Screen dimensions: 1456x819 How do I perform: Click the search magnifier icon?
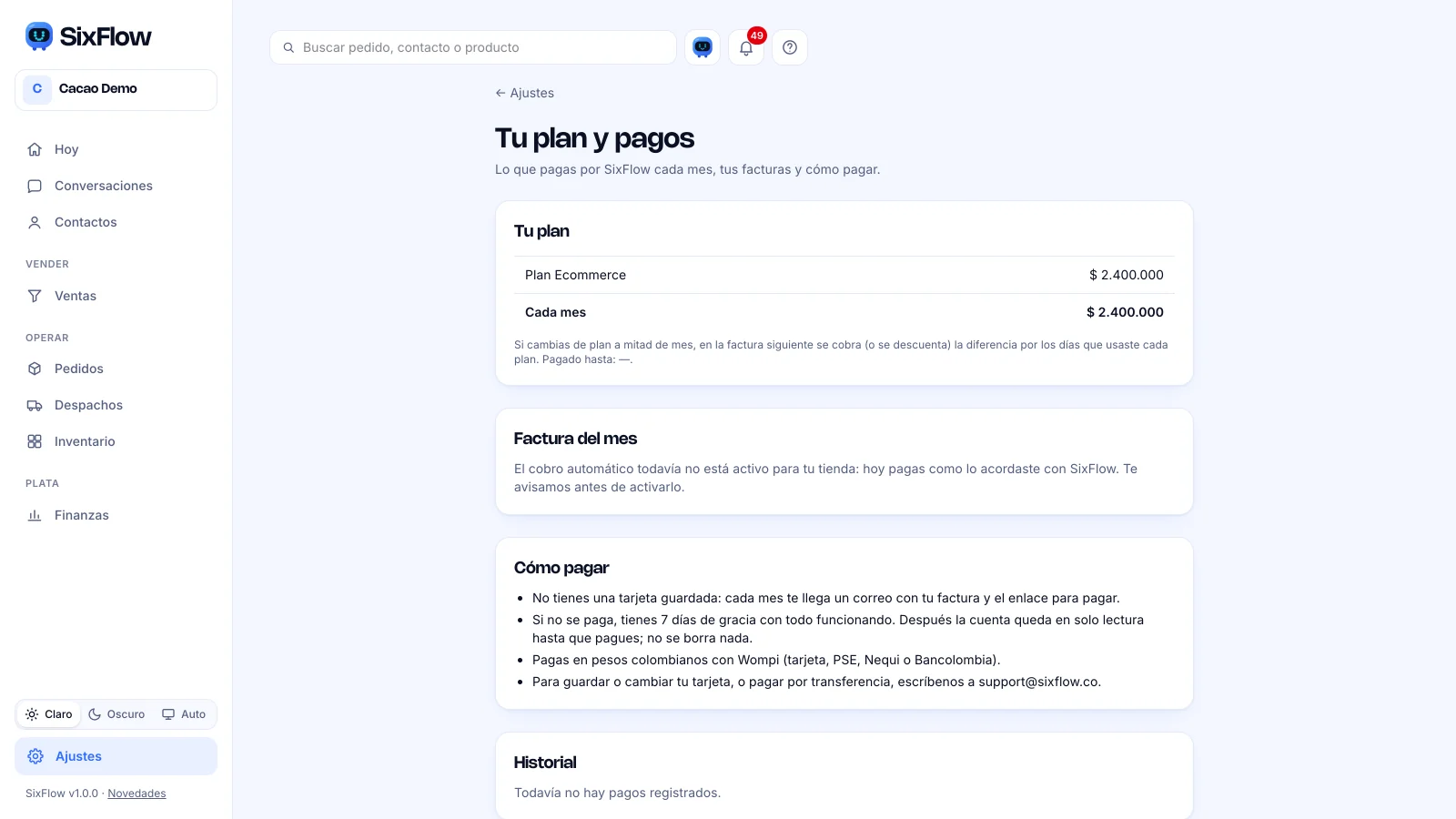pos(288,47)
